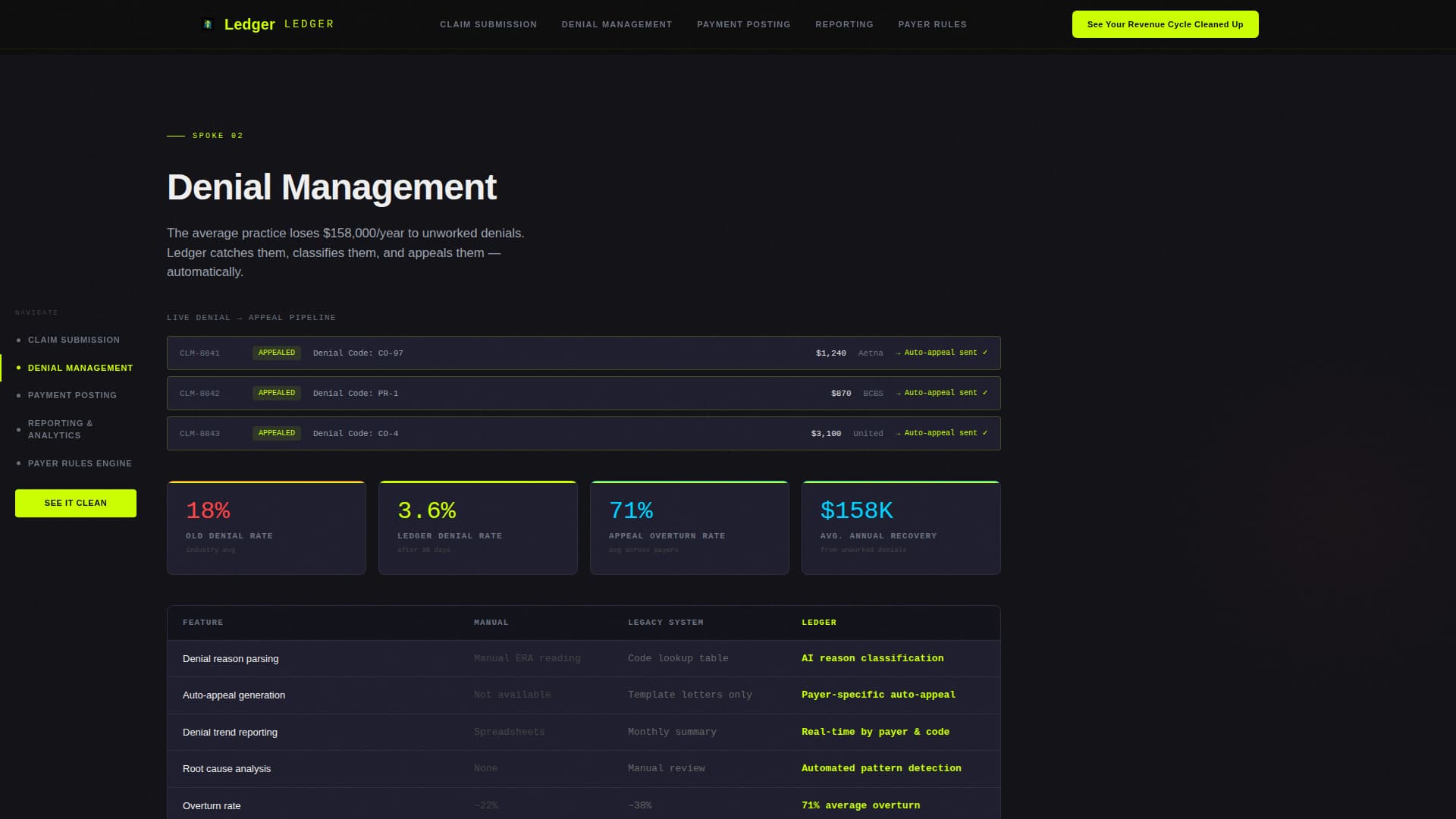Click the SPOKE 02 label
Image resolution: width=1456 pixels, height=819 pixels.
click(x=218, y=136)
